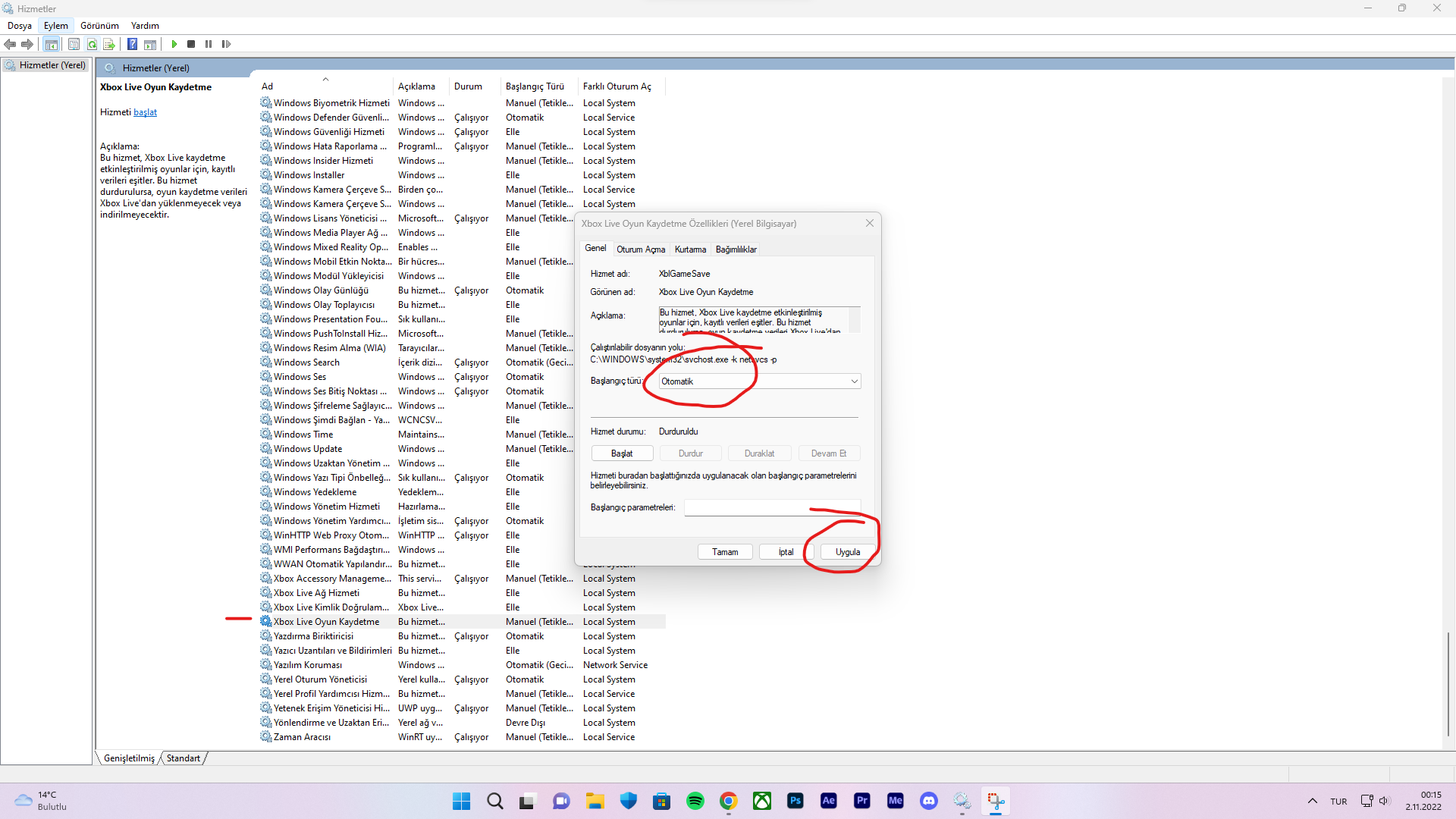Click the Properties toolbar icon
Viewport: 1456px width, 819px height.
[x=74, y=44]
